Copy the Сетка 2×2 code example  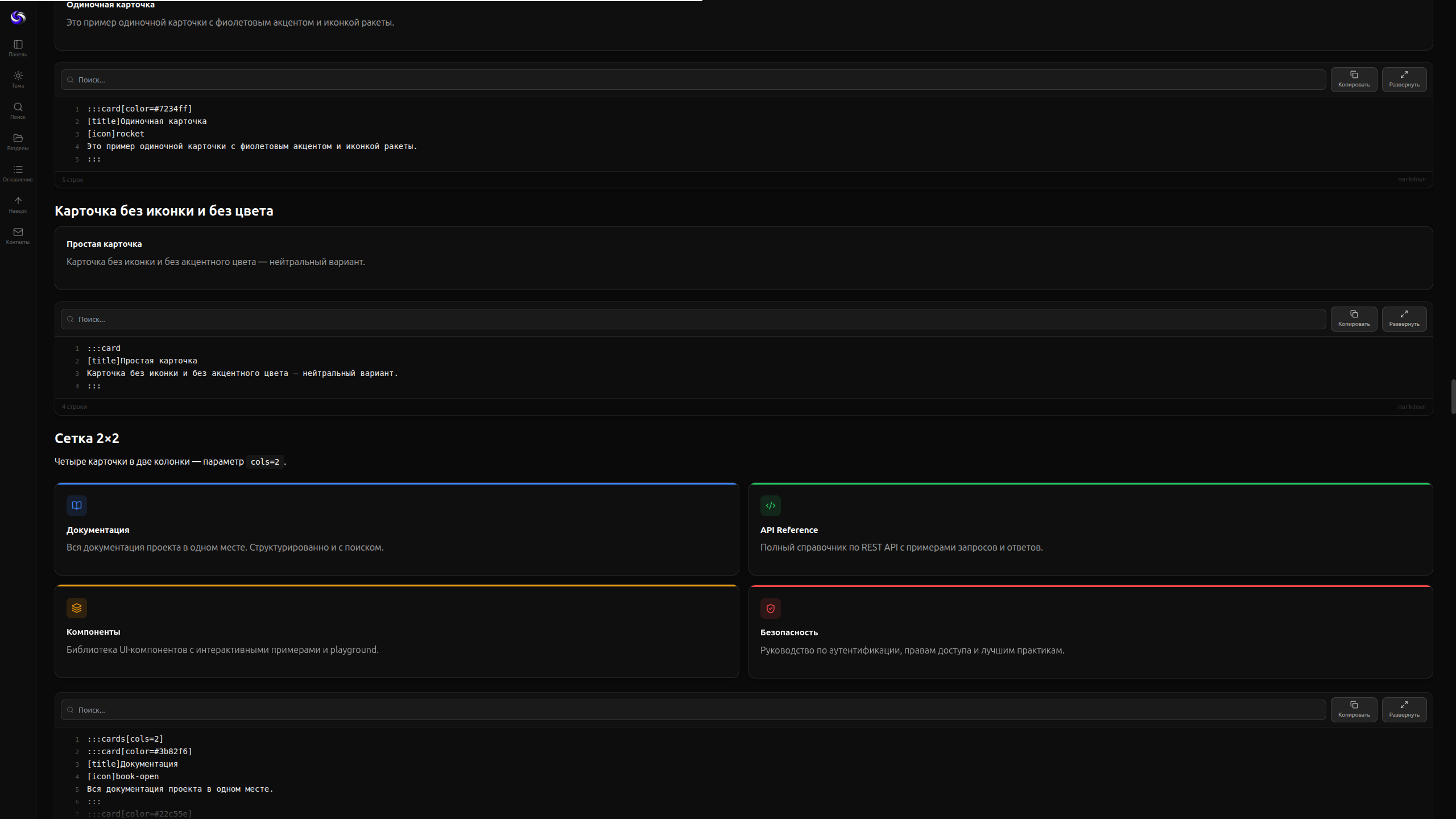(x=1354, y=709)
